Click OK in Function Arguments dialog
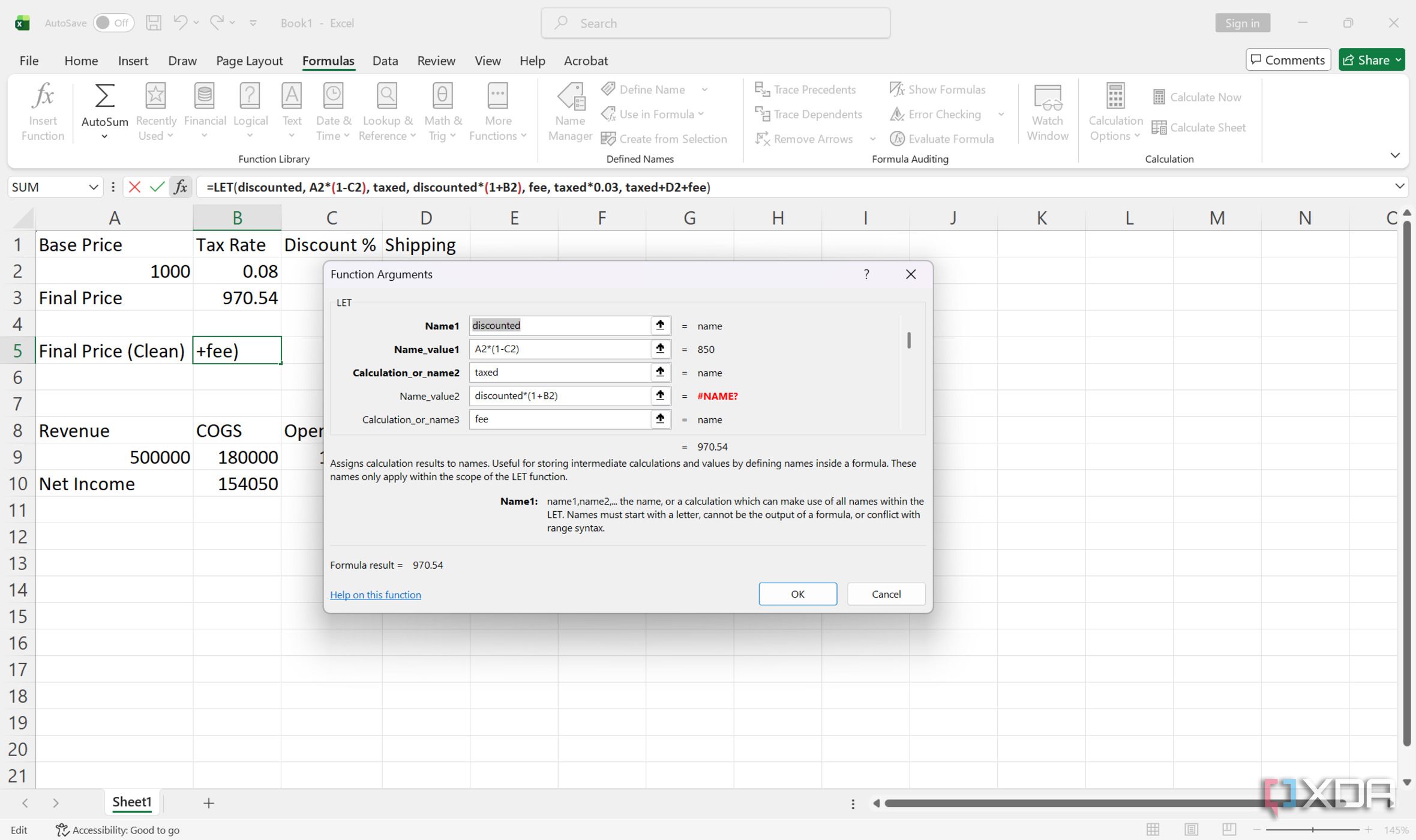The image size is (1416, 840). (797, 594)
